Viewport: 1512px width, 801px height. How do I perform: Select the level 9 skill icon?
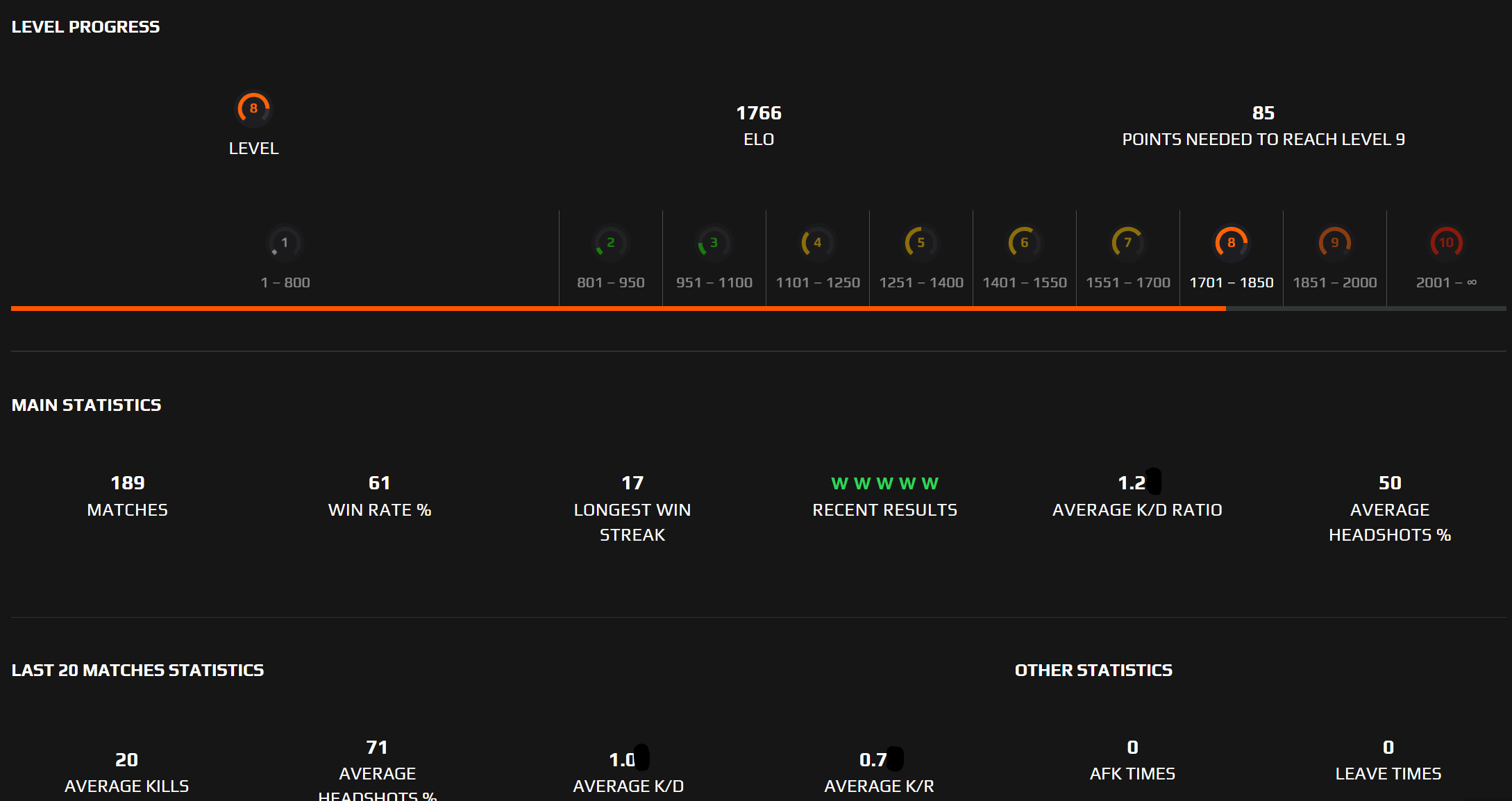tap(1335, 243)
